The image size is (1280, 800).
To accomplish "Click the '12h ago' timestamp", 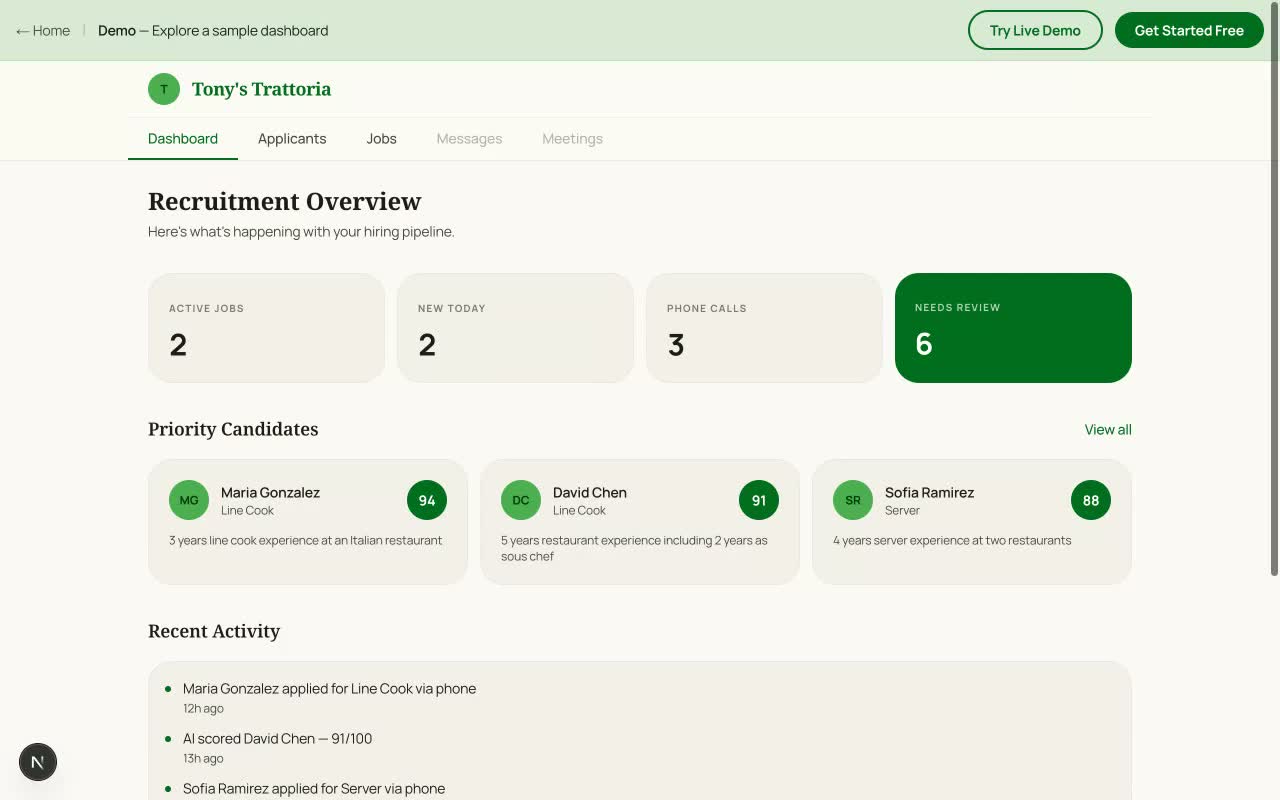I will pos(203,709).
